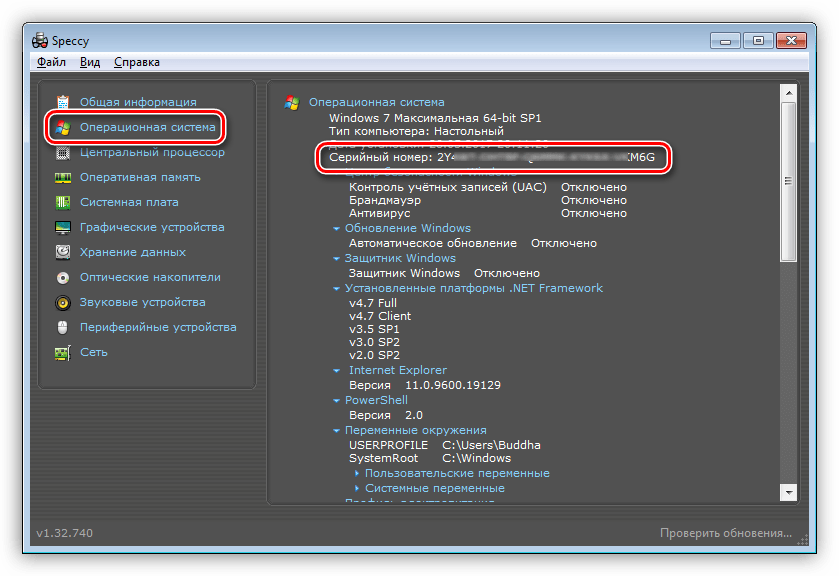Screen dimensions: 839x576
Task: Select the Windows flag icon for Операционная система
Action: pos(63,127)
